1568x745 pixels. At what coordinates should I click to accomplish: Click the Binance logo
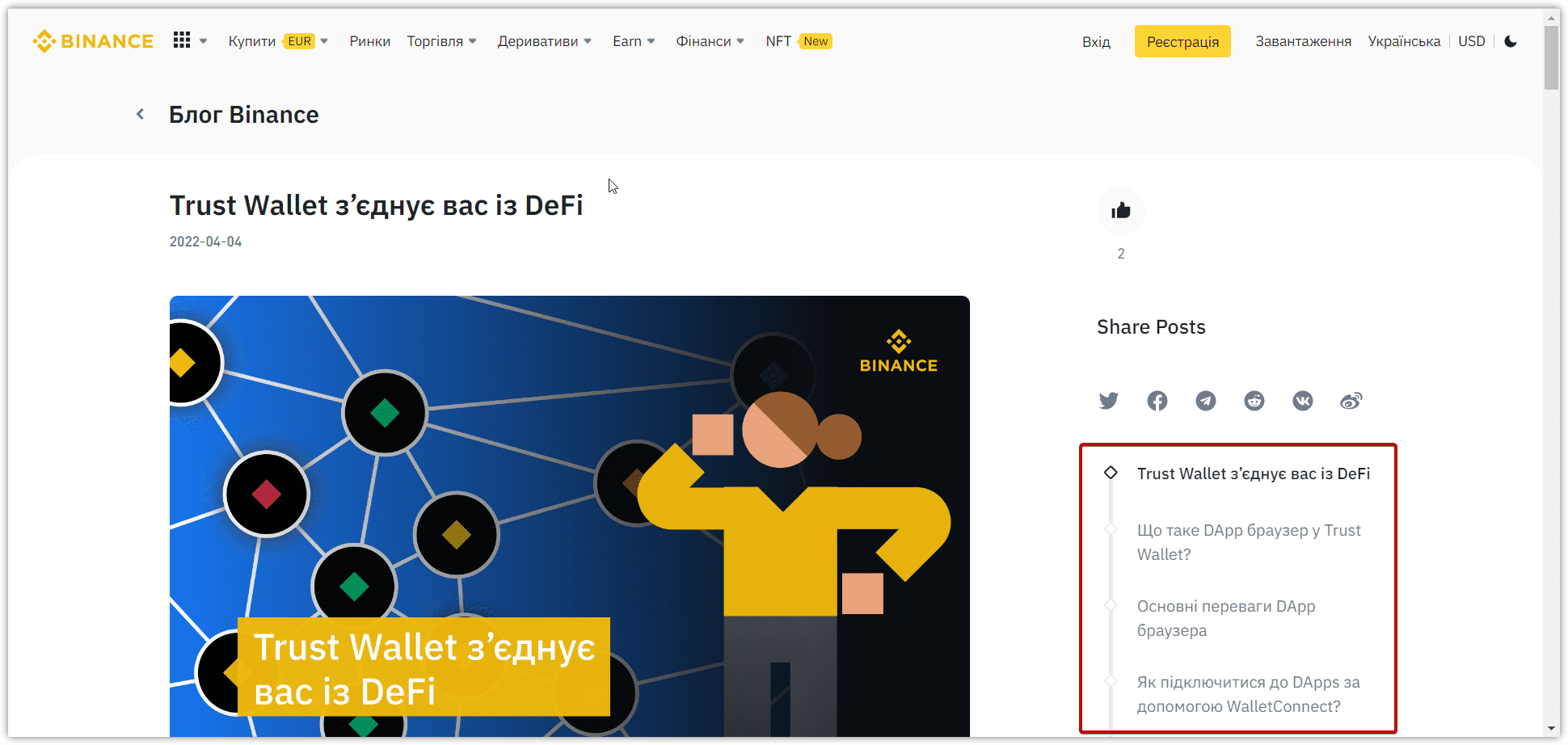point(93,41)
